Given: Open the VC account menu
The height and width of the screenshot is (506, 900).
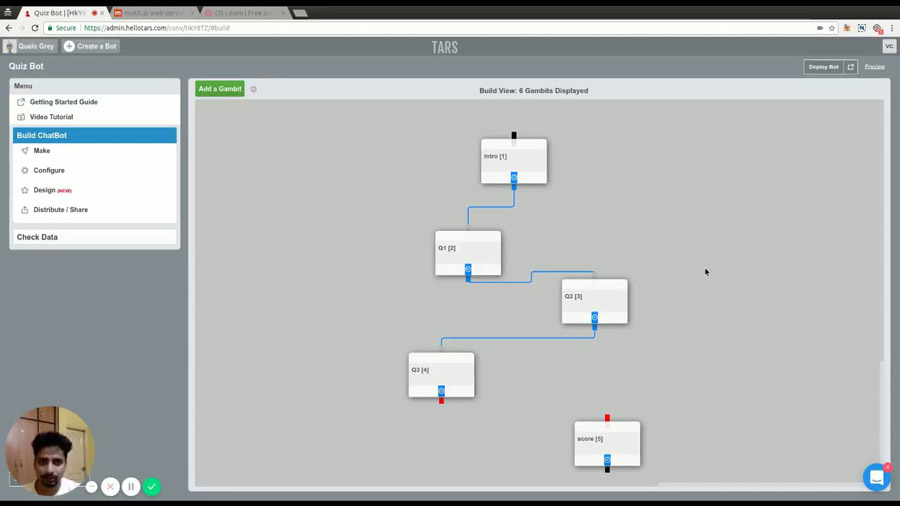Looking at the screenshot, I should tap(888, 46).
